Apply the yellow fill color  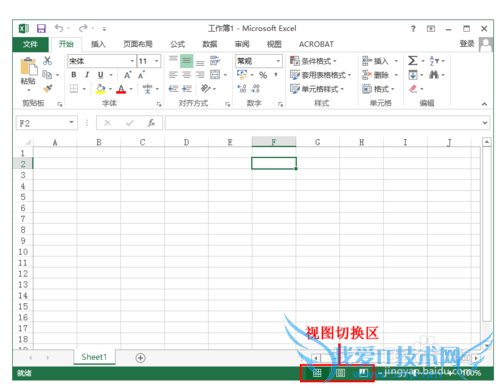[x=100, y=89]
